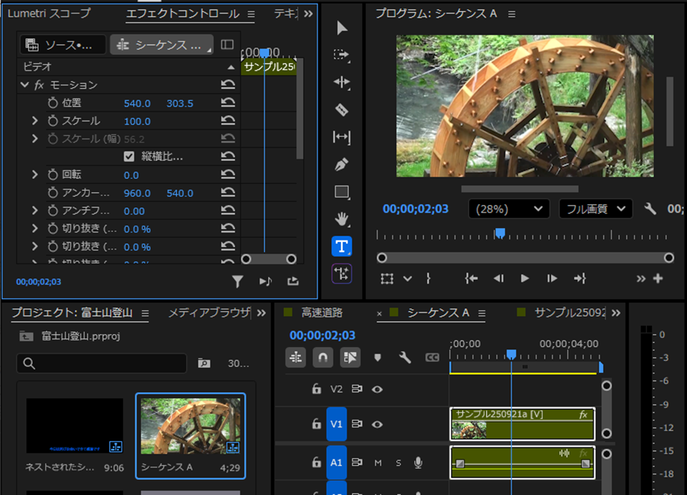Toggle lock on track V2
The width and height of the screenshot is (687, 495).
317,389
